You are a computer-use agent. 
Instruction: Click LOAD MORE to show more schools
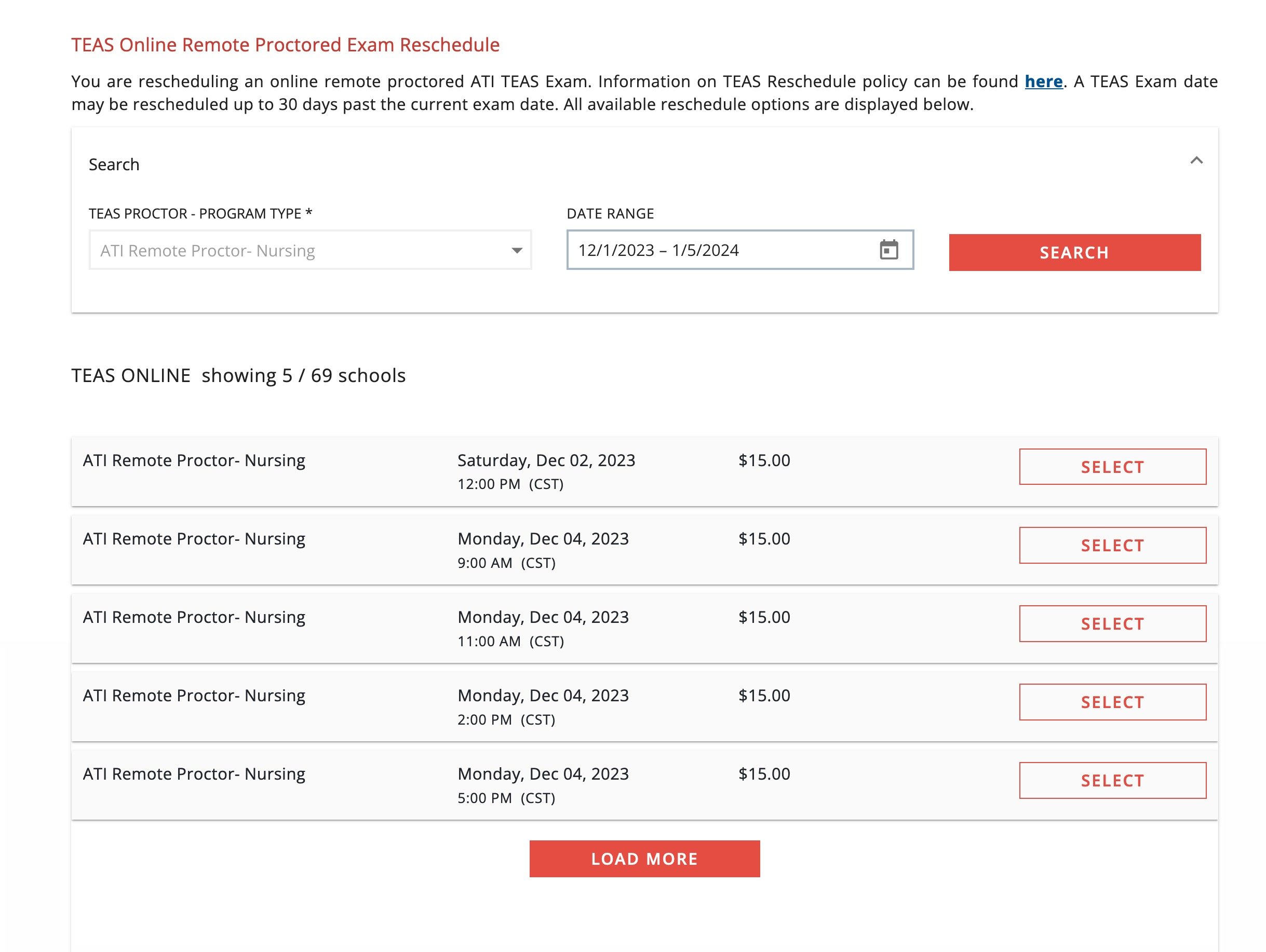(x=644, y=858)
